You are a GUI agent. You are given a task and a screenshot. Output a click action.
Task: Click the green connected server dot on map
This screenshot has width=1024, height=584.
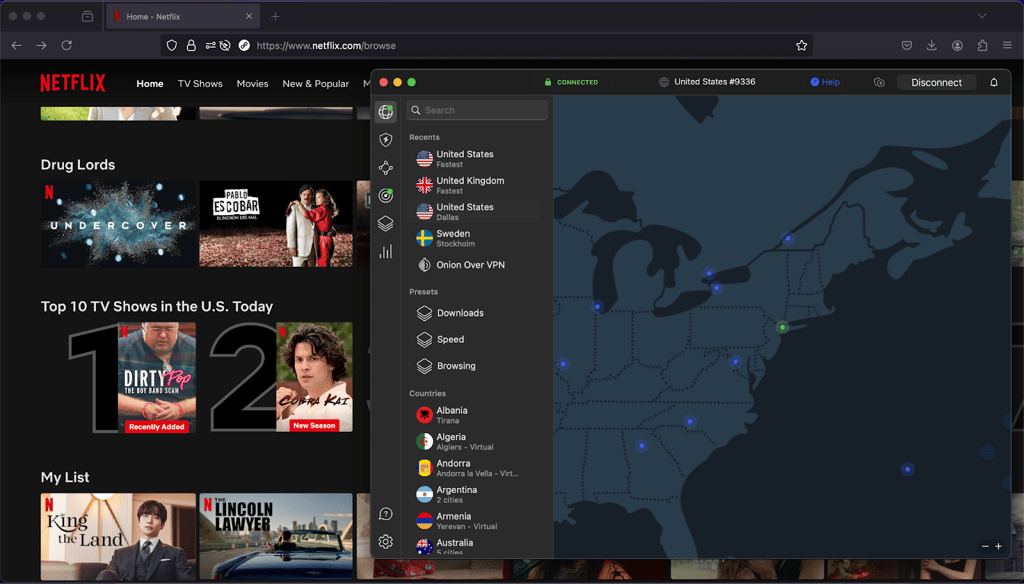pos(782,327)
